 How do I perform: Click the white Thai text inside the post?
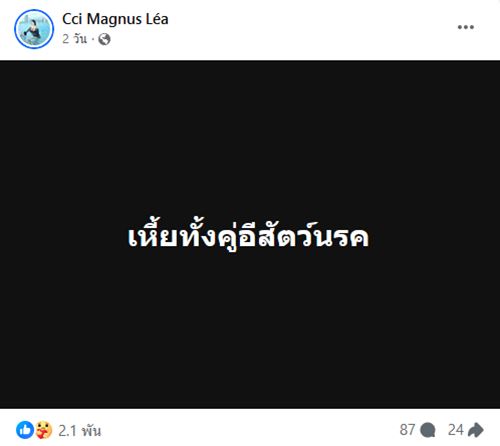point(248,236)
